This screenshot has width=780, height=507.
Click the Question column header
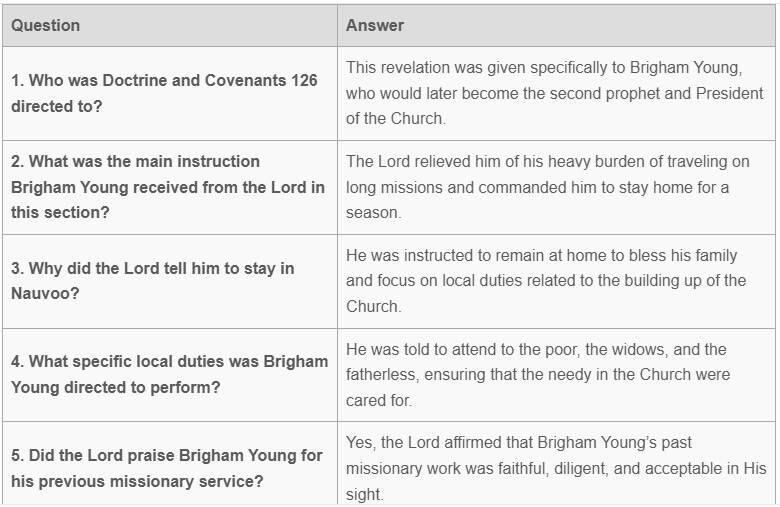coord(46,25)
